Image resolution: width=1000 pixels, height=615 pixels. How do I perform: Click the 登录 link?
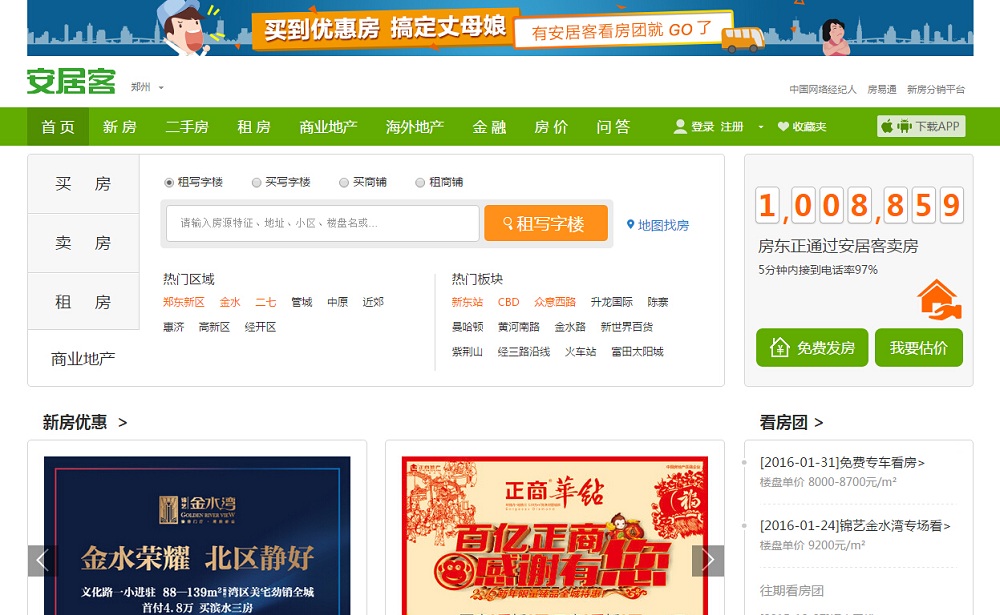pyautogui.click(x=702, y=127)
